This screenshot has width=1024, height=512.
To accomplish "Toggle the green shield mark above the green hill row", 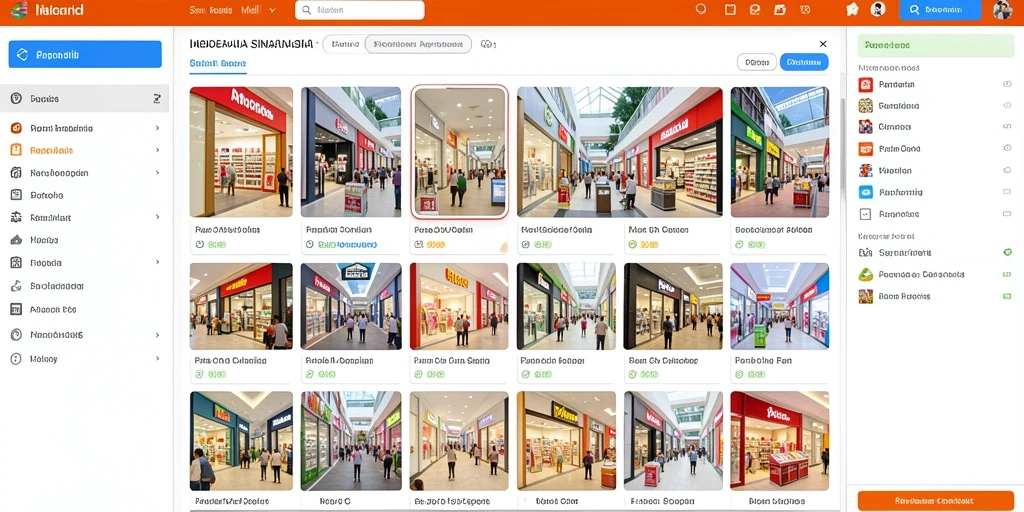I will [1006, 252].
